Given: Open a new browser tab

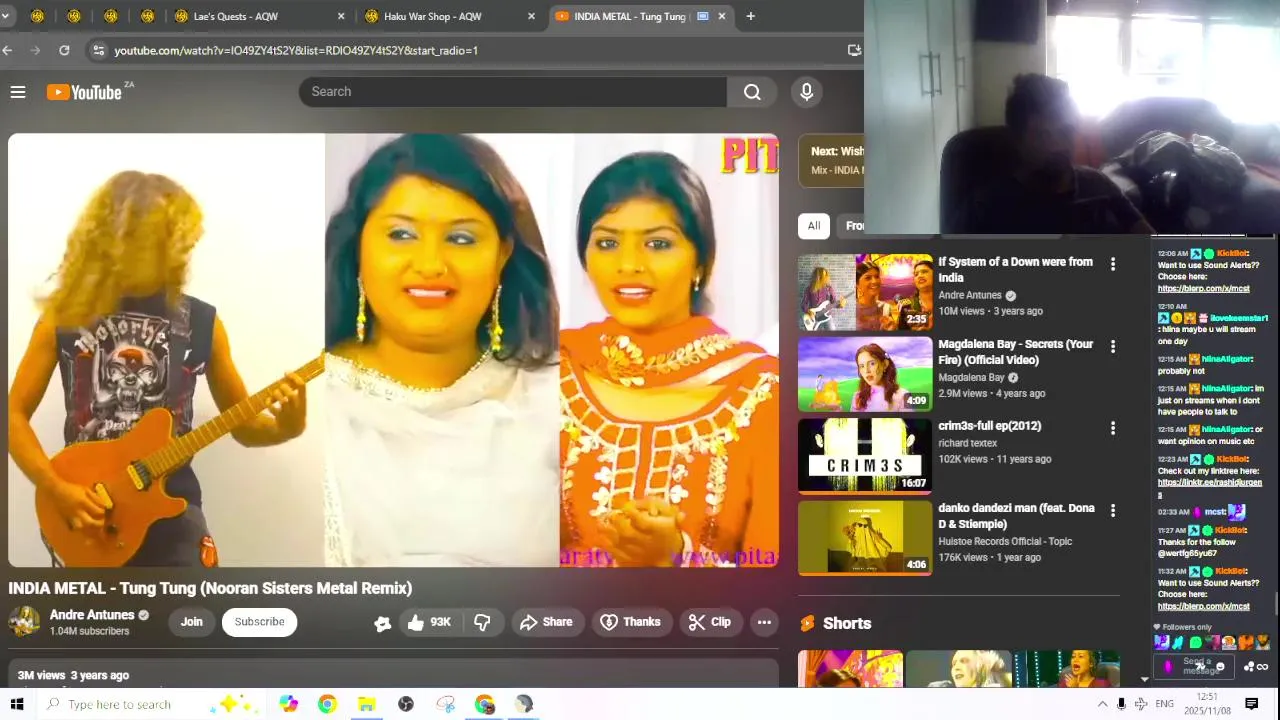Looking at the screenshot, I should tap(750, 16).
